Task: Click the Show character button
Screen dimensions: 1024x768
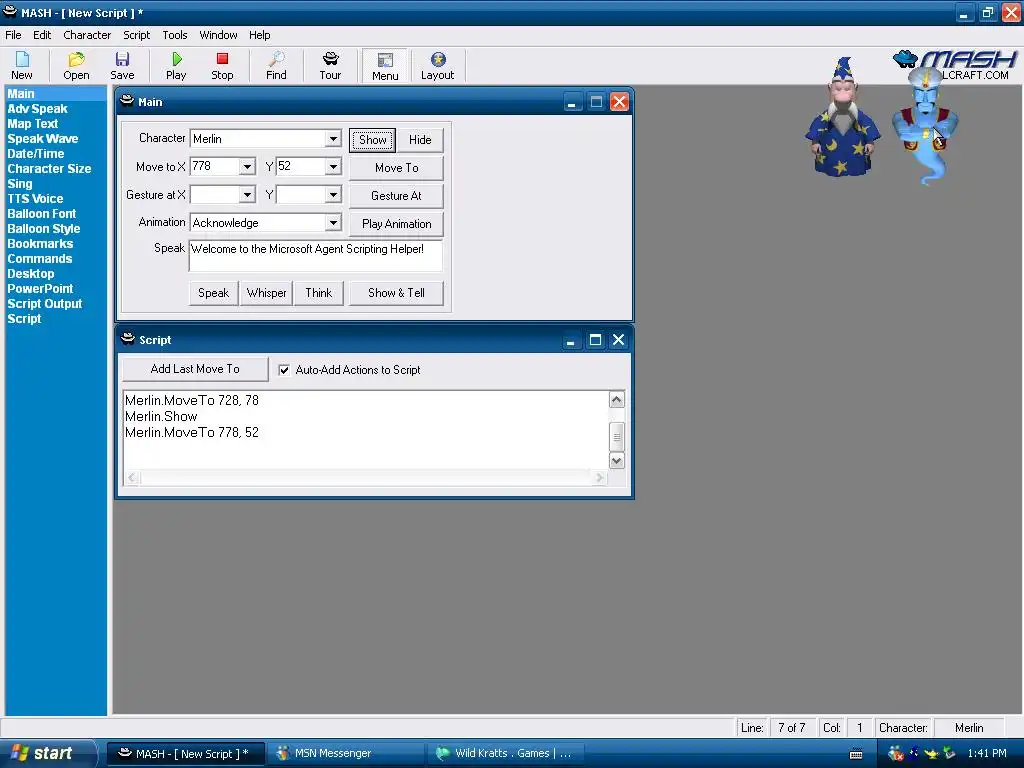Action: click(x=372, y=140)
